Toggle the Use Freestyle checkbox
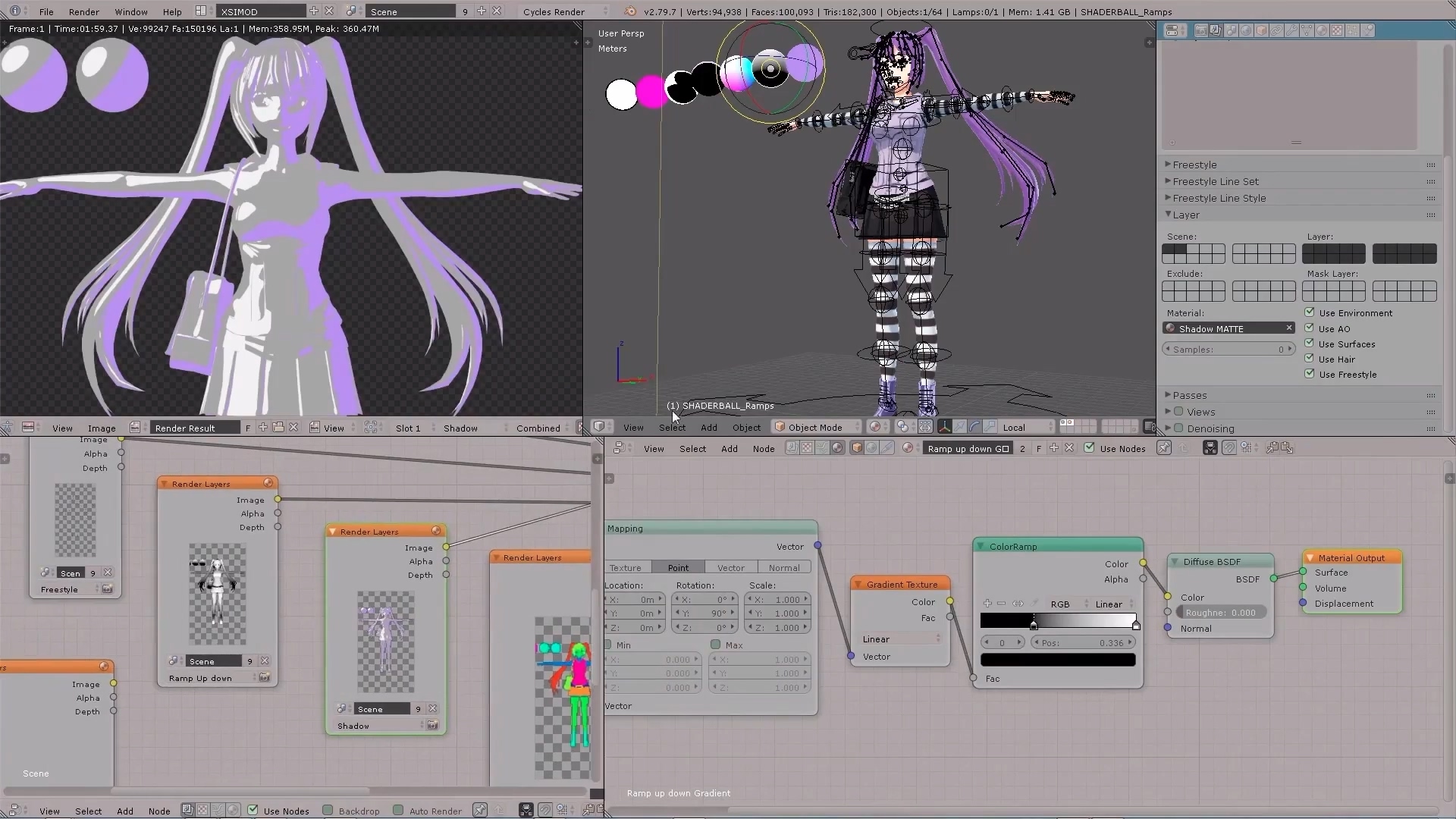The height and width of the screenshot is (819, 1456). (1310, 373)
